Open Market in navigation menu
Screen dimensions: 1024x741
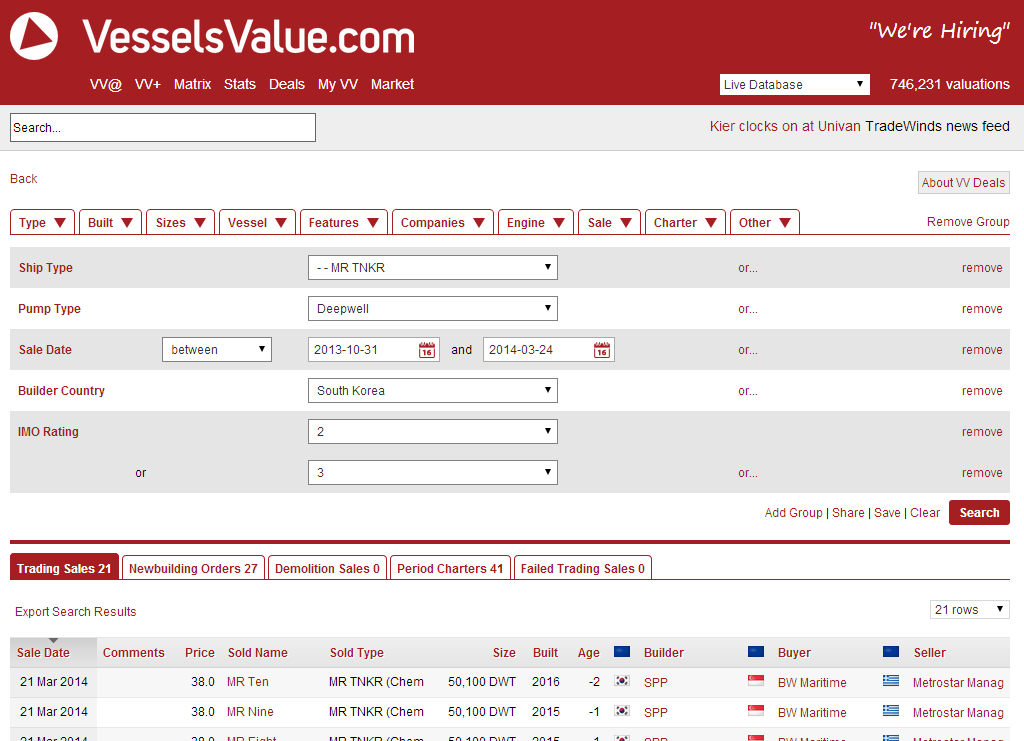pyautogui.click(x=392, y=84)
